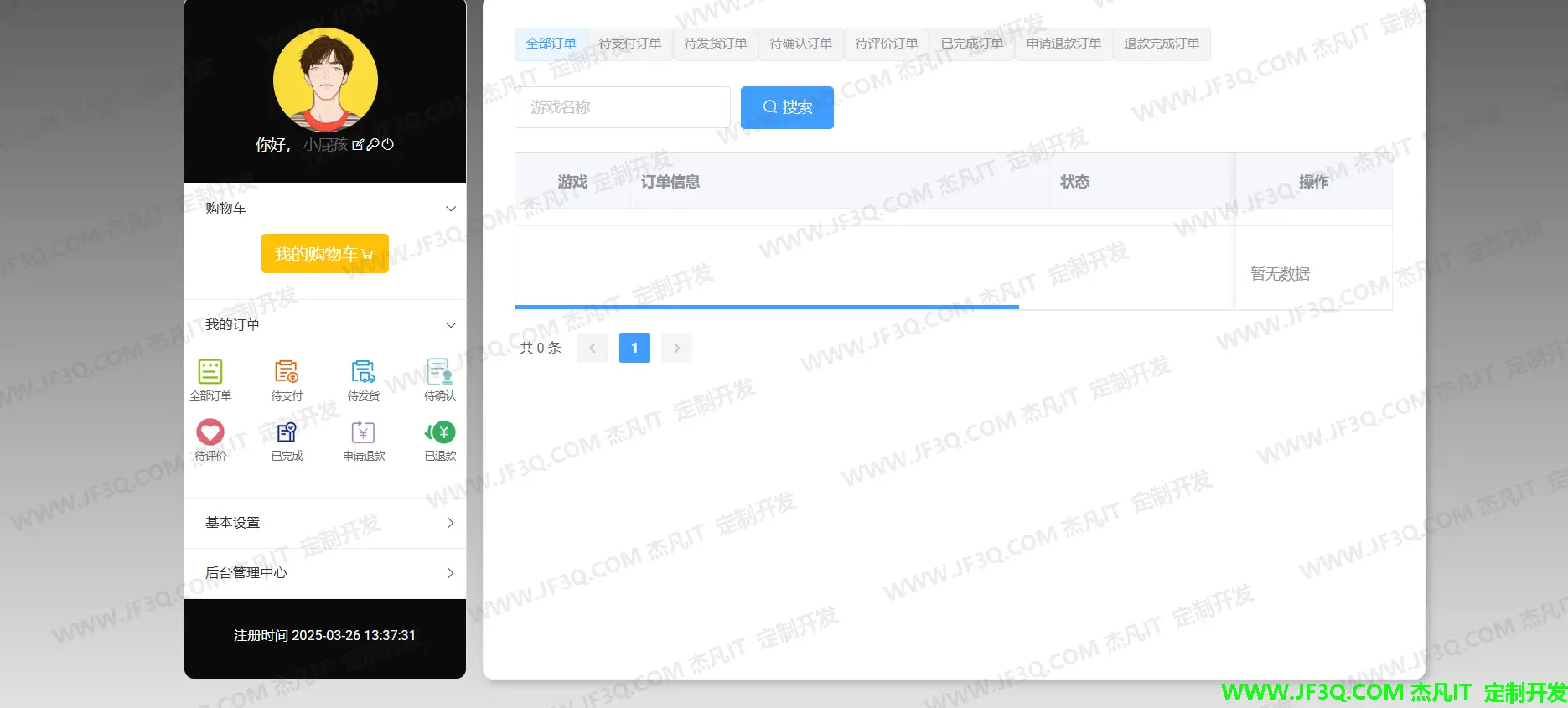
Task: Switch to the 退款完成订单 tab
Action: [1161, 44]
